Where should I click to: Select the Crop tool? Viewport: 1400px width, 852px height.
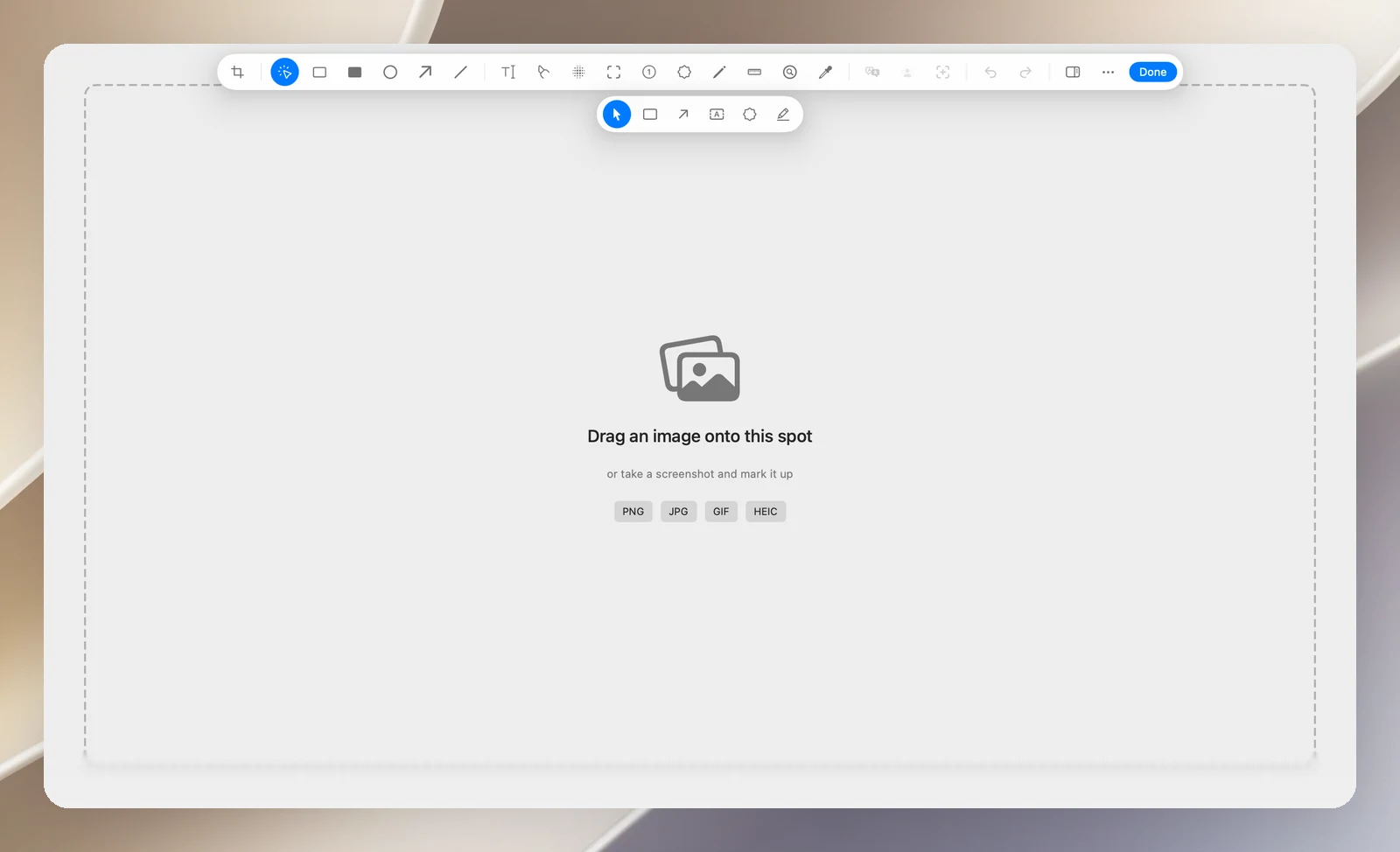pyautogui.click(x=237, y=72)
